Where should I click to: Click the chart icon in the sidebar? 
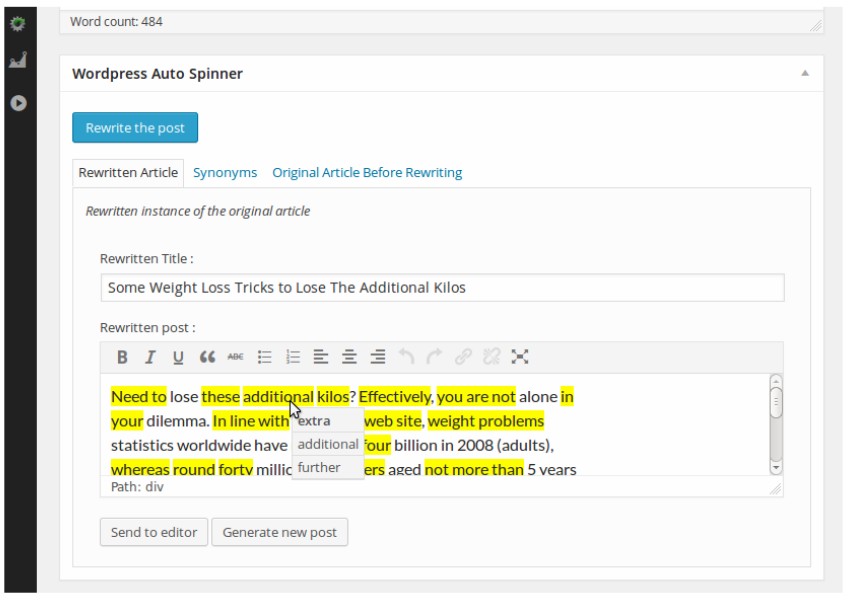click(17, 62)
